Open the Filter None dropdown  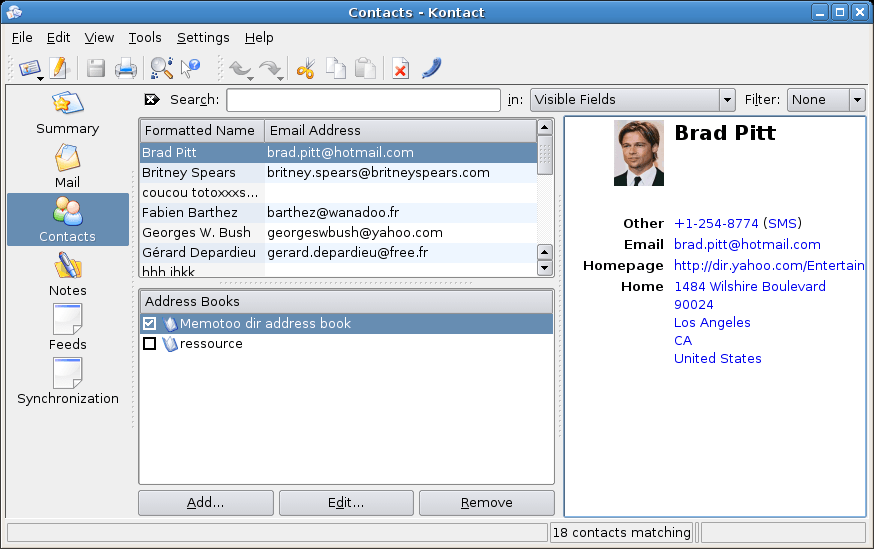point(826,100)
